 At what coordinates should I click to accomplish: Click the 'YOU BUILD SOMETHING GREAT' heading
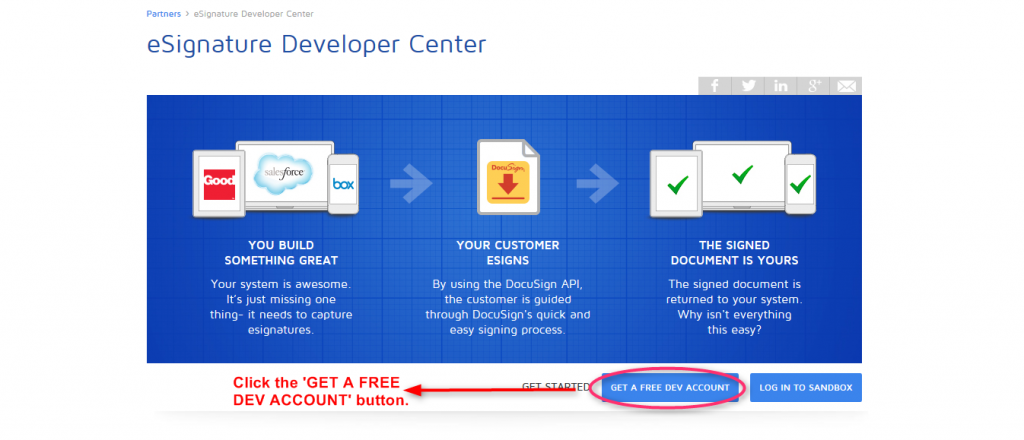[281, 253]
